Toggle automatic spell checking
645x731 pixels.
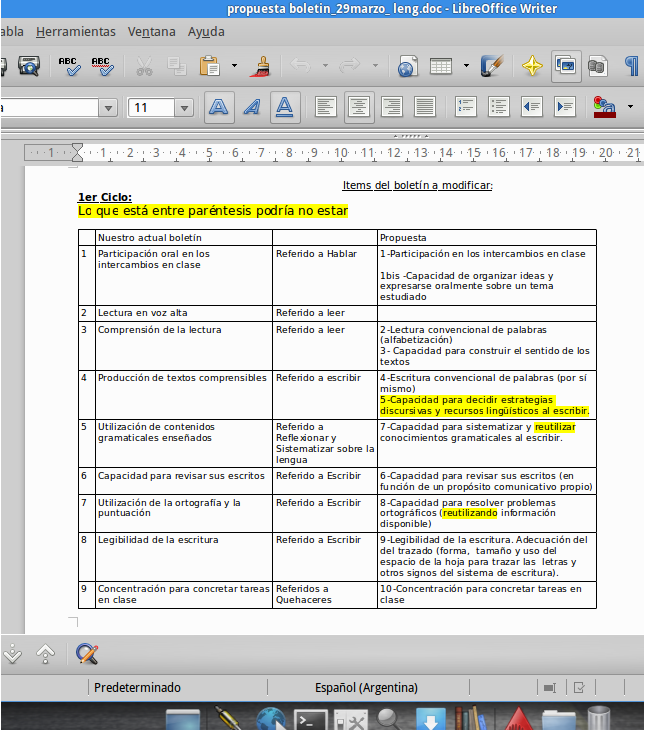[103, 66]
